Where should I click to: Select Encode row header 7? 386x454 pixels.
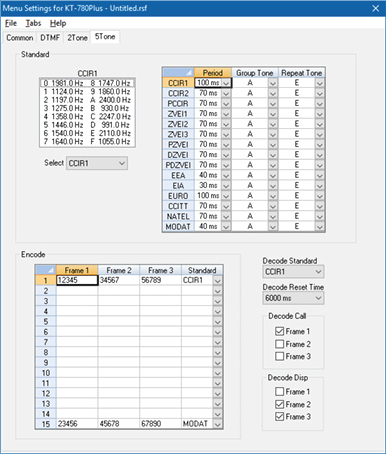(x=46, y=342)
